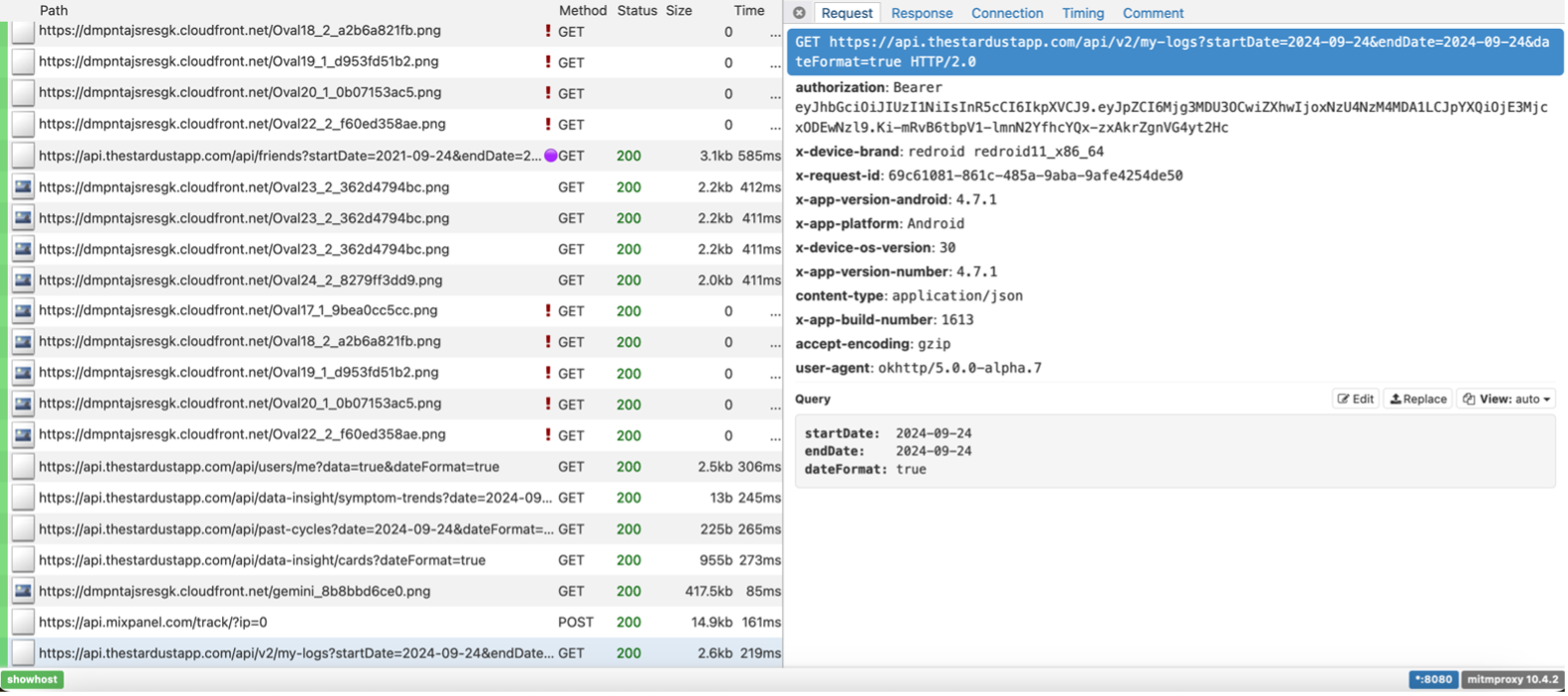This screenshot has width=1568, height=696.
Task: Close the flow details panel
Action: 799,13
